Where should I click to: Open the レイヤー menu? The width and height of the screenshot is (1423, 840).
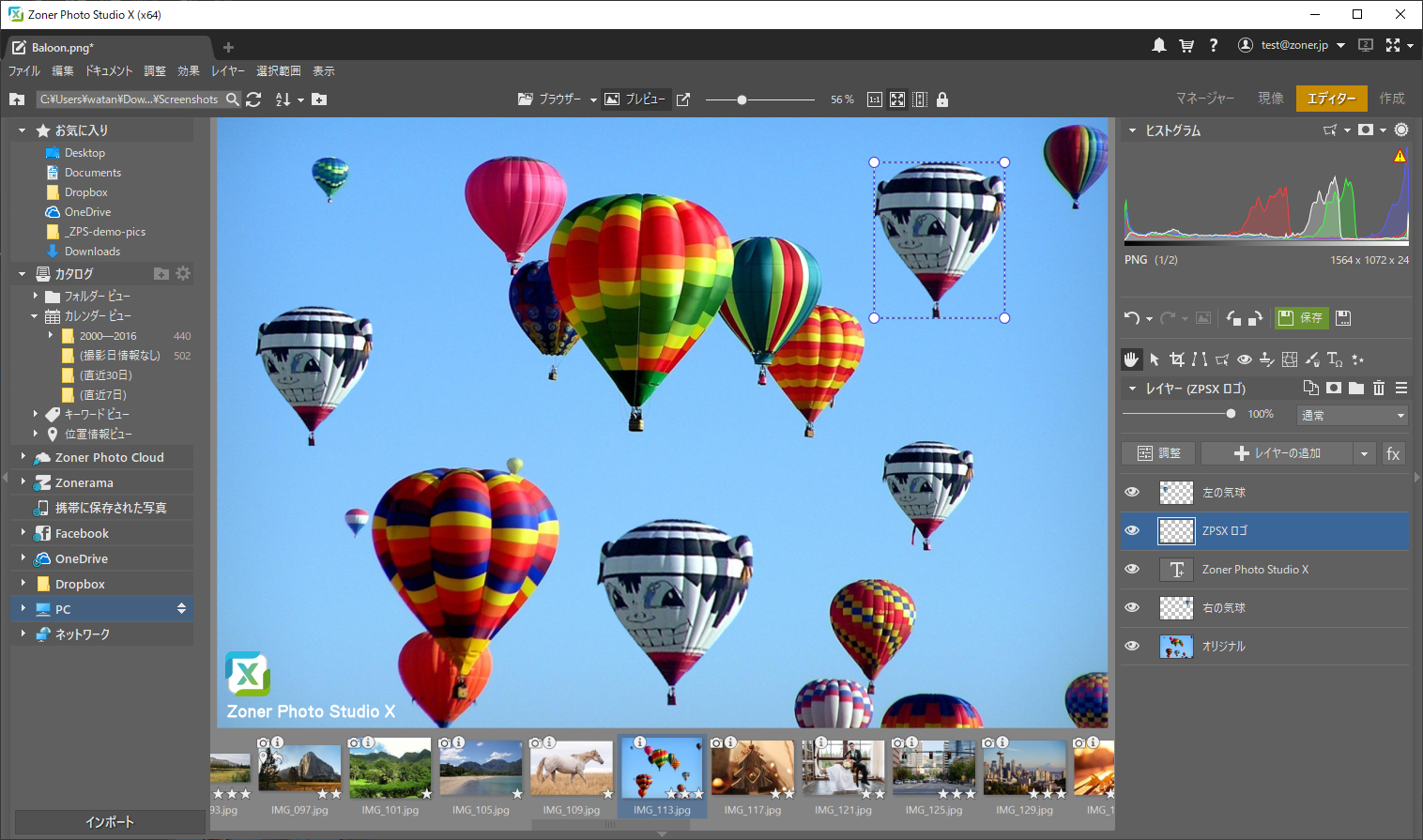227,71
